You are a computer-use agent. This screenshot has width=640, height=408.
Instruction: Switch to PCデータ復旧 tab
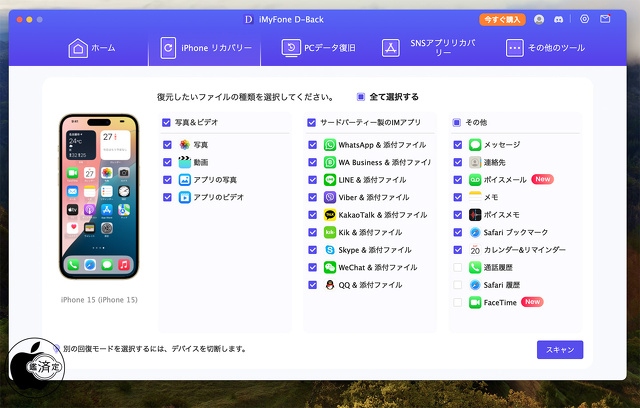[x=318, y=48]
